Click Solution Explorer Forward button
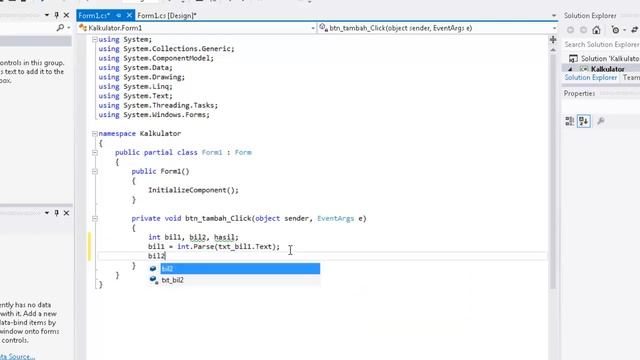Viewport: 640px width, 360px height. pos(584,30)
